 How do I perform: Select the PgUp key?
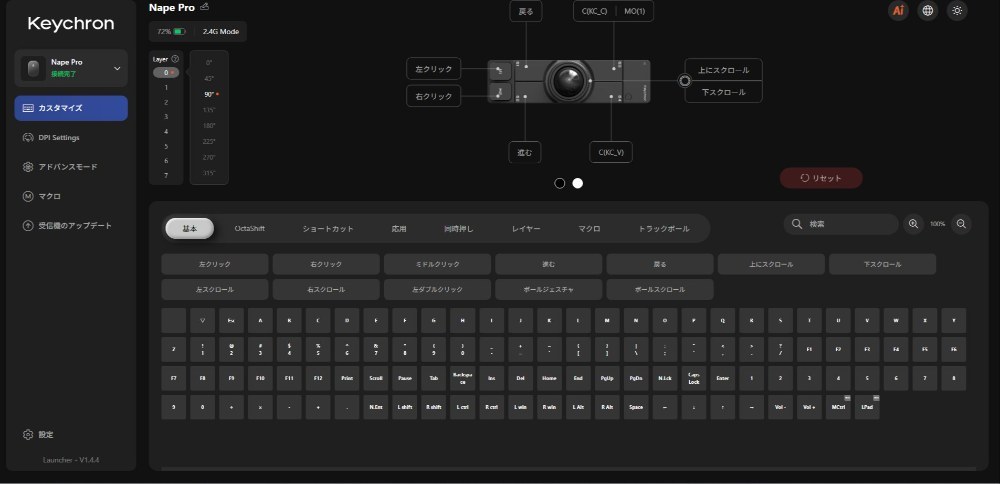[x=607, y=378]
